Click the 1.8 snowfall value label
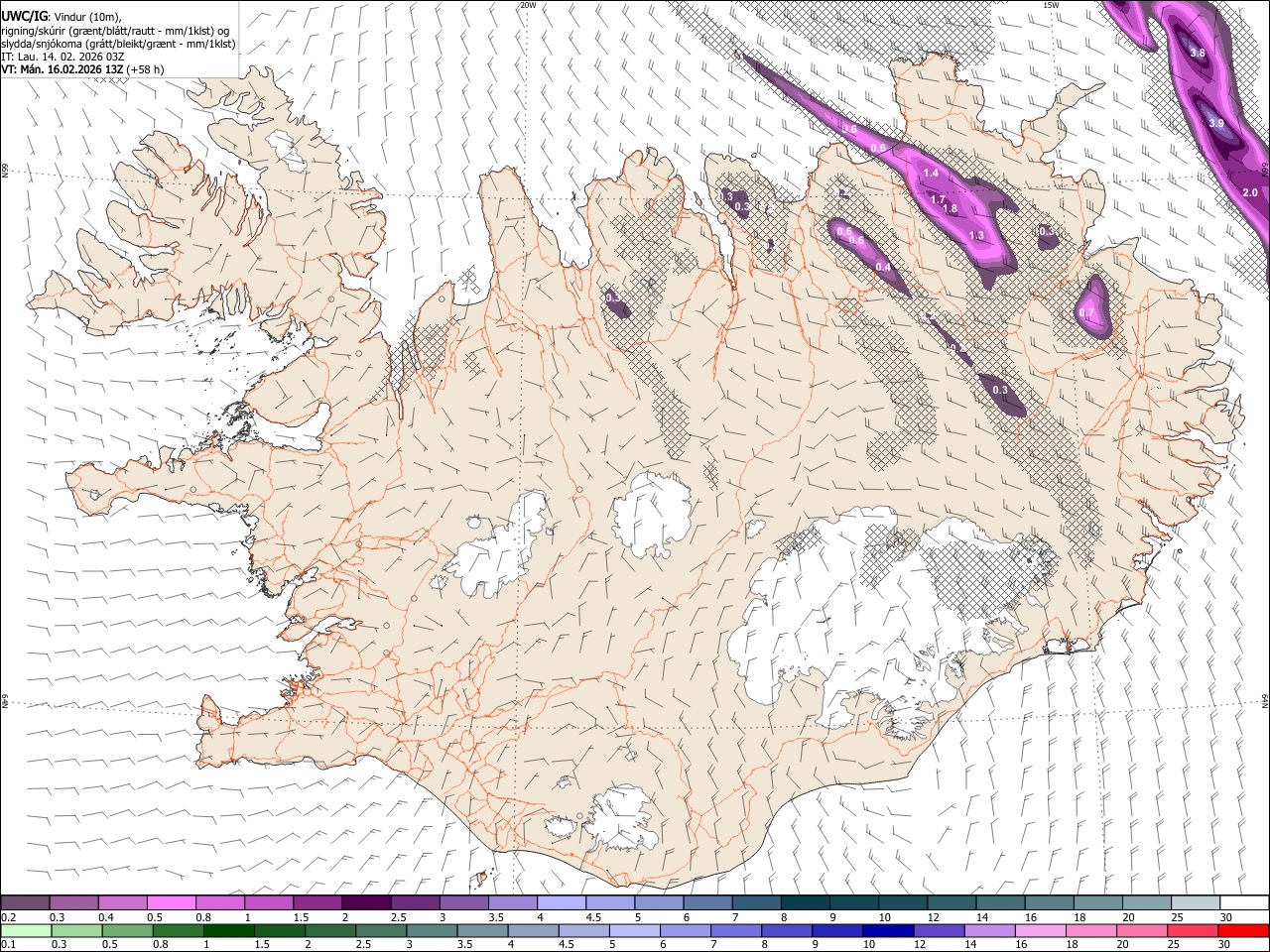Viewport: 1270px width, 952px height. [950, 209]
